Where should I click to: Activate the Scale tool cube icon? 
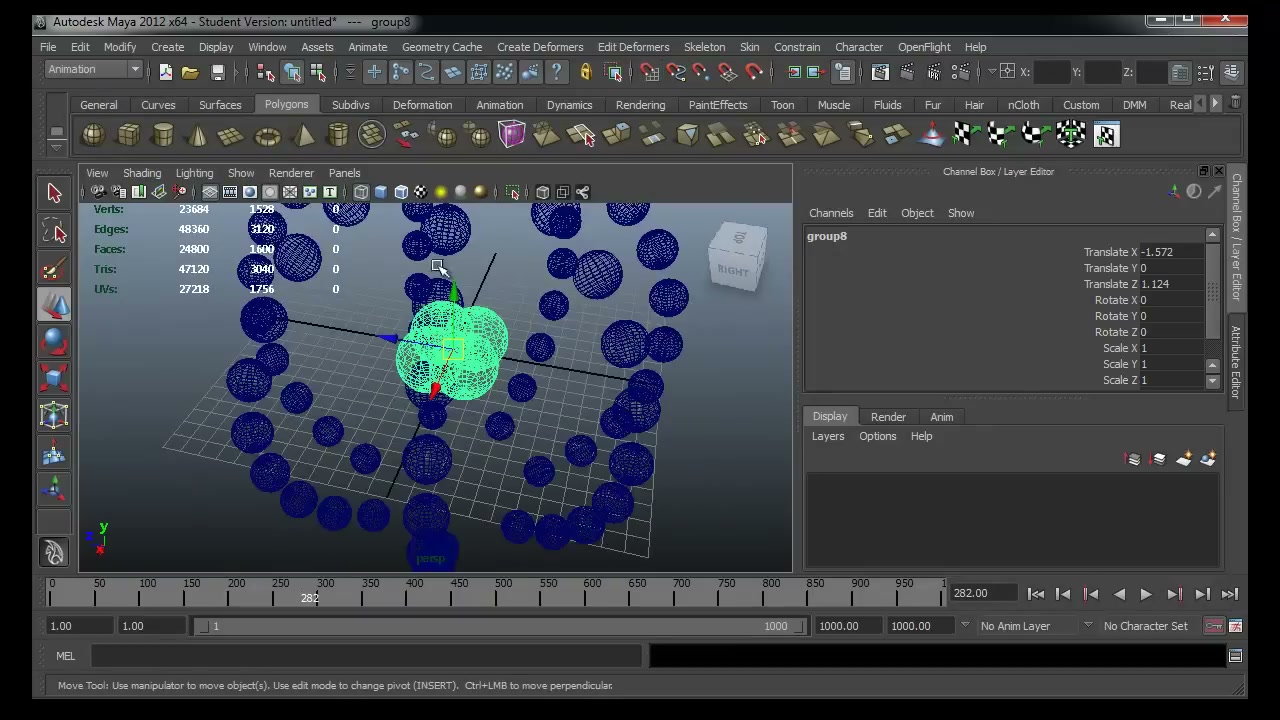54,379
